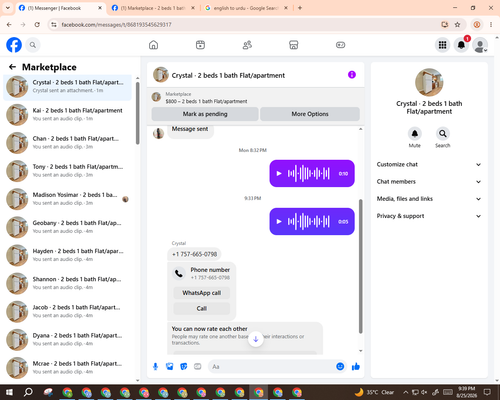Open the Mcrae conversation
500x400 pixels.
coord(67,368)
